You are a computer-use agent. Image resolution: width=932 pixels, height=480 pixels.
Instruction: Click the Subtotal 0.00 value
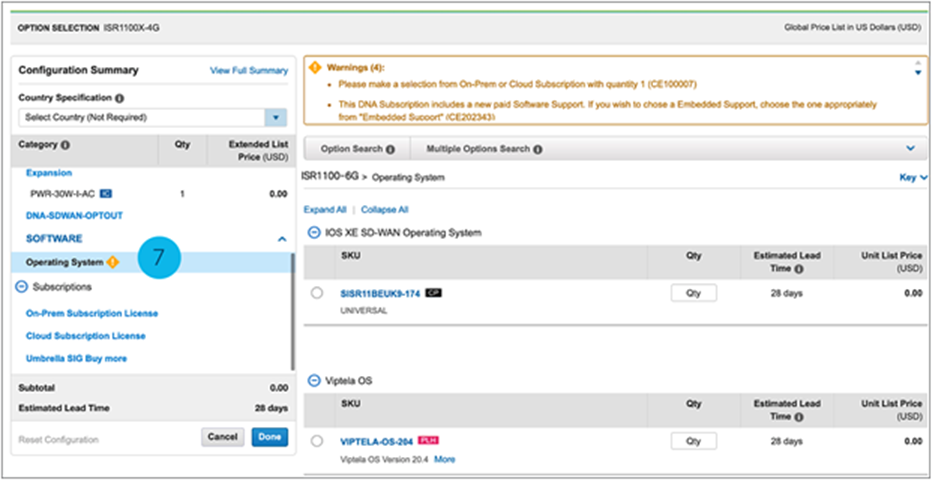pos(279,388)
